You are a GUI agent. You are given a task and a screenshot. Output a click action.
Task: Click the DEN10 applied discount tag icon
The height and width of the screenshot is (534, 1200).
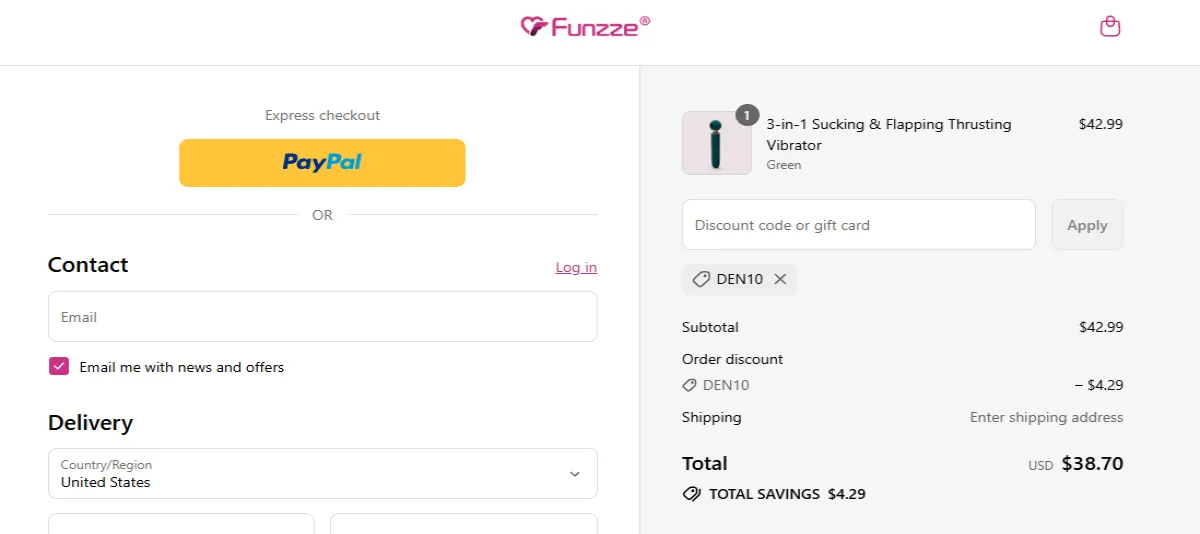pyautogui.click(x=701, y=280)
